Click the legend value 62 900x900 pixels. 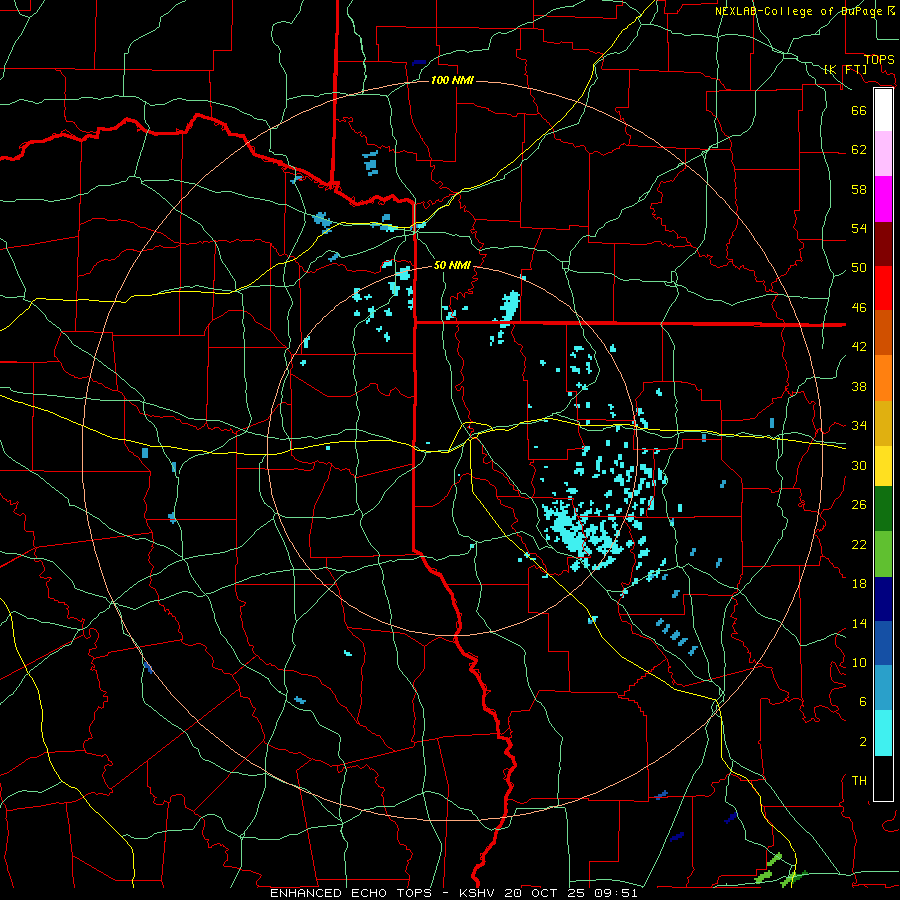coord(859,150)
